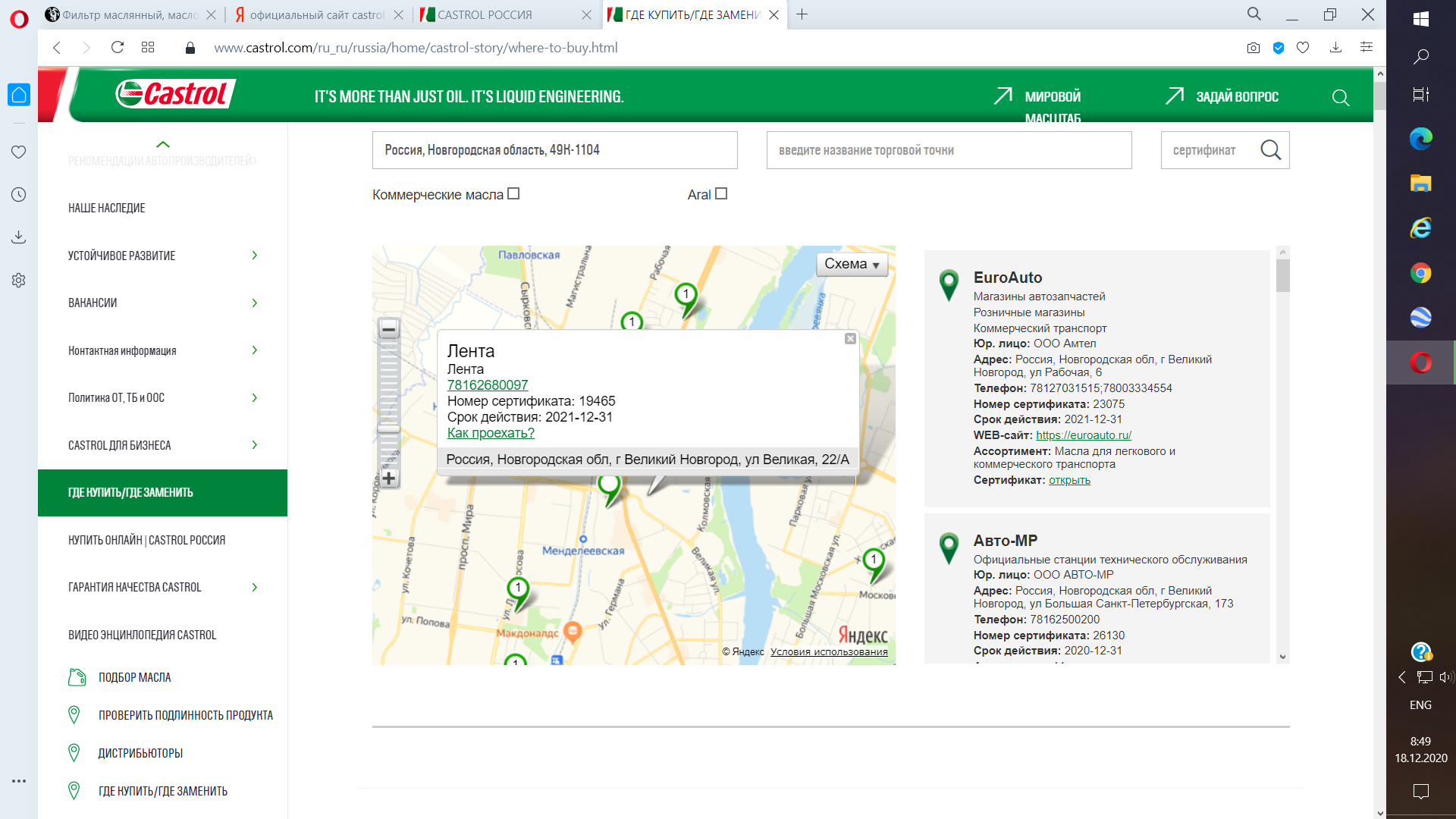
Task: Click the location field showing Новгородская область
Action: point(554,150)
